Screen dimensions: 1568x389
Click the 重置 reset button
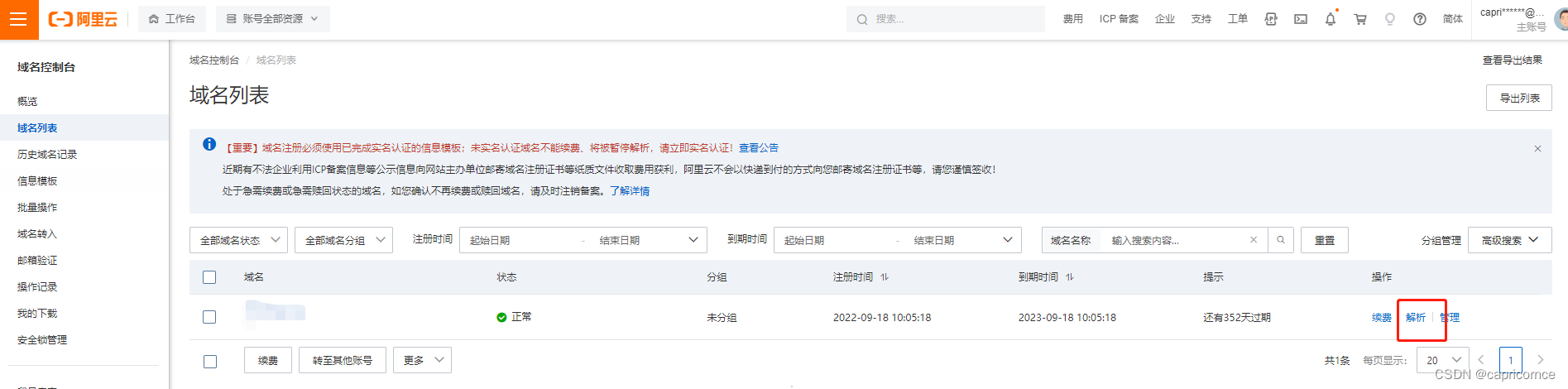click(1325, 240)
